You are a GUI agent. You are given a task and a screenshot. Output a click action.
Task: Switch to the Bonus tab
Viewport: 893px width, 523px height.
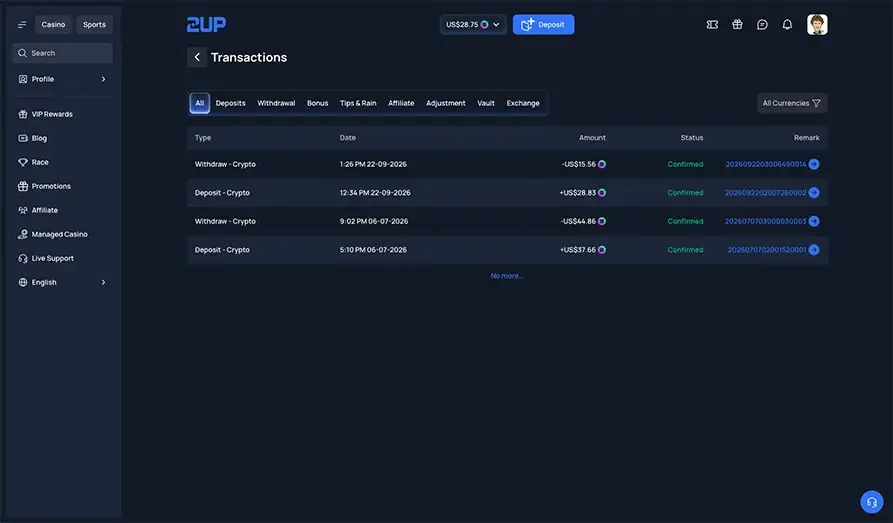317,103
